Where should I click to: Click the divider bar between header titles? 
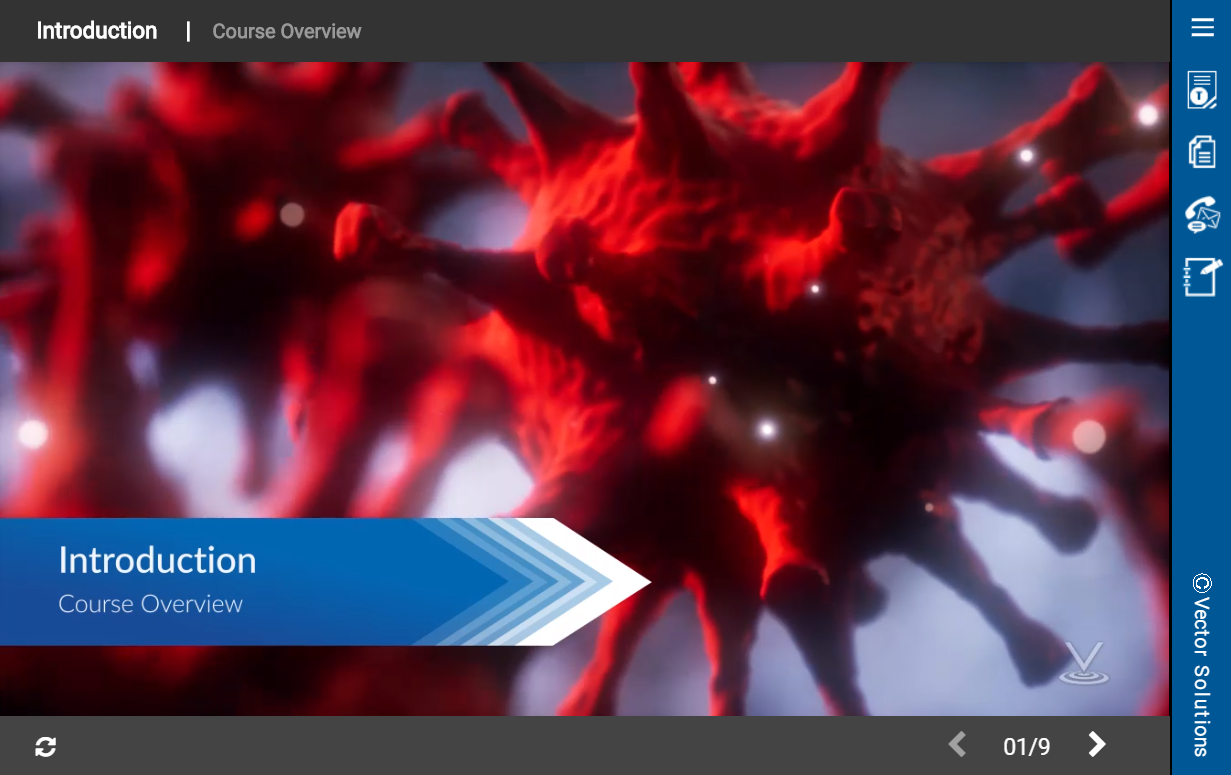coord(188,31)
